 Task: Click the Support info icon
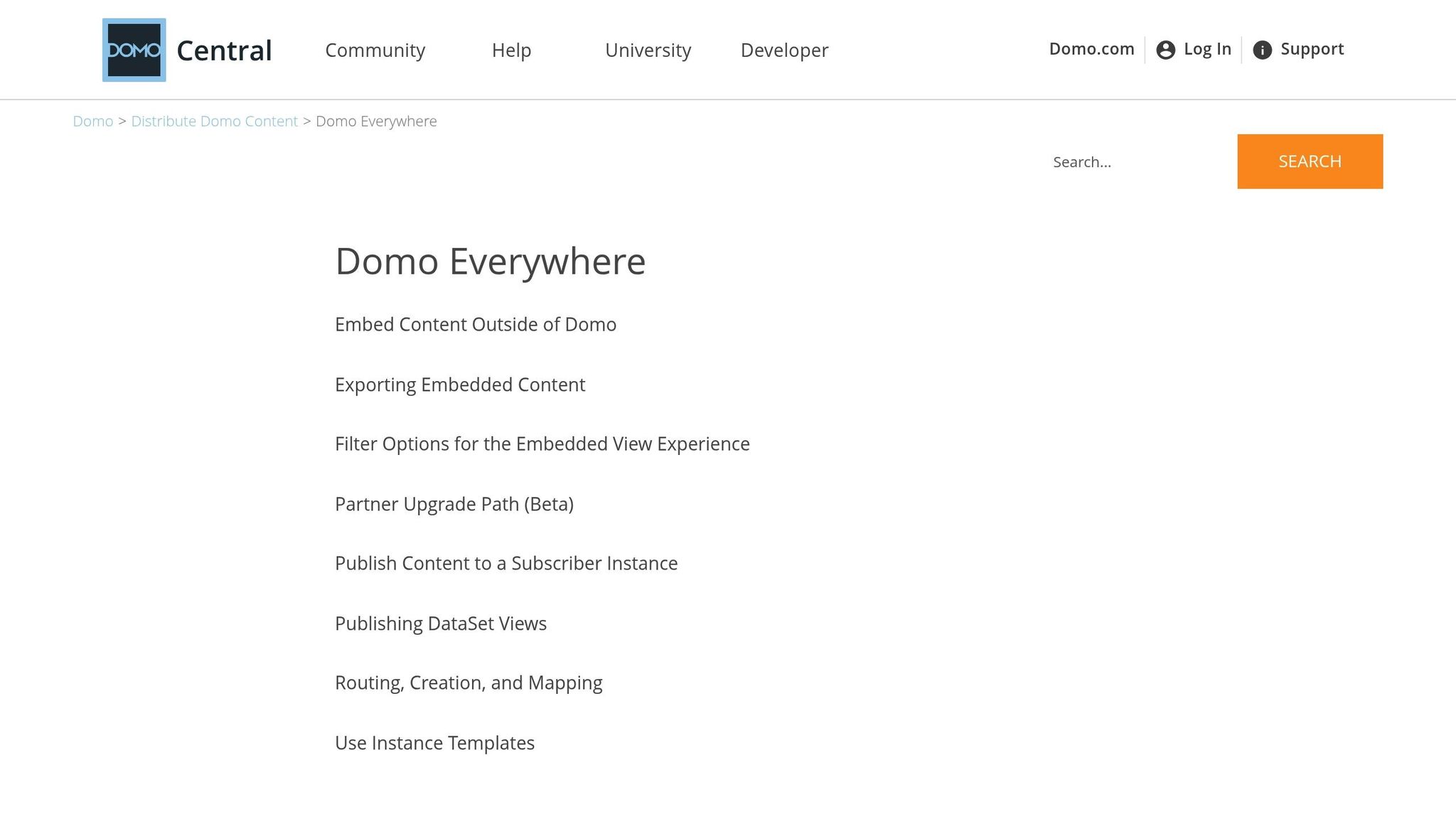coord(1263,49)
